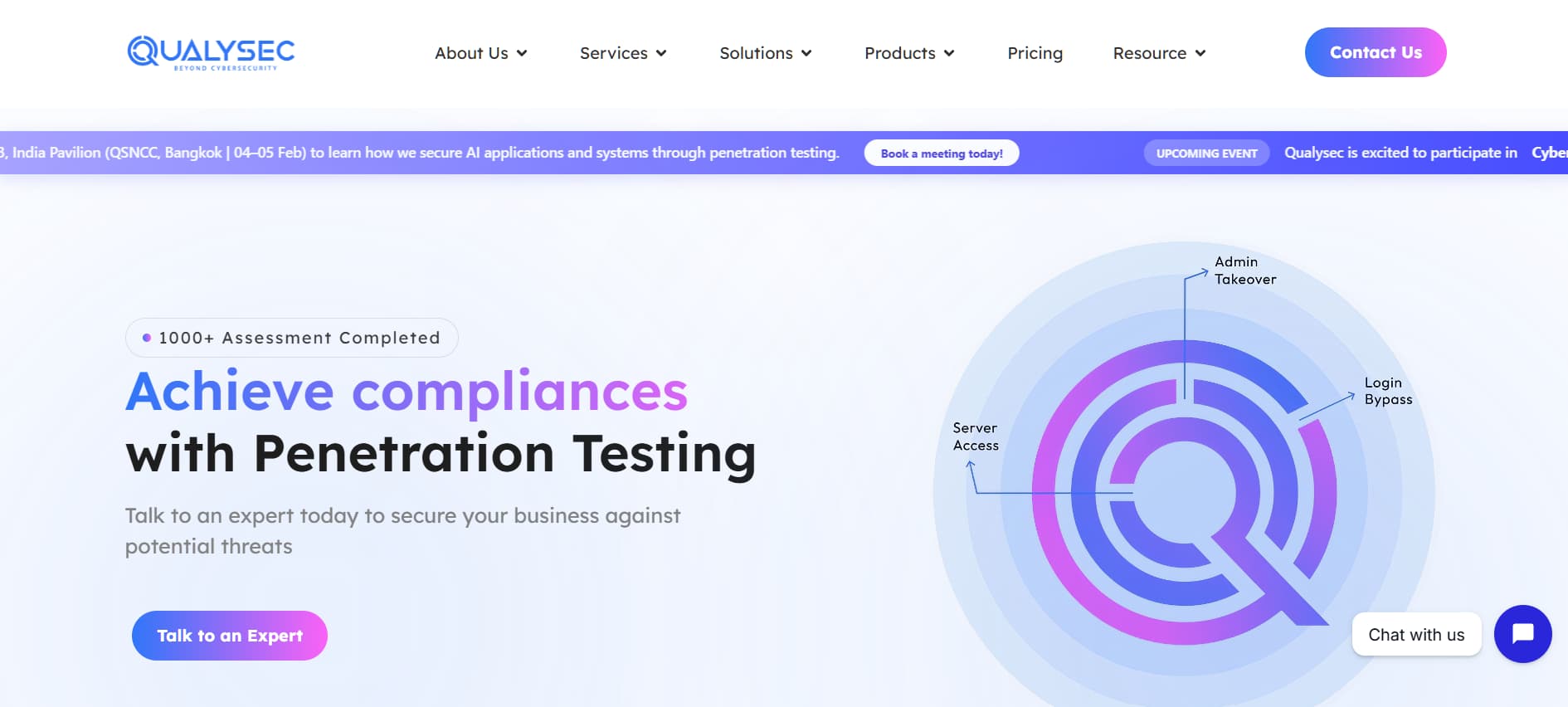
Task: Click the Qualysec logo
Action: [210, 52]
